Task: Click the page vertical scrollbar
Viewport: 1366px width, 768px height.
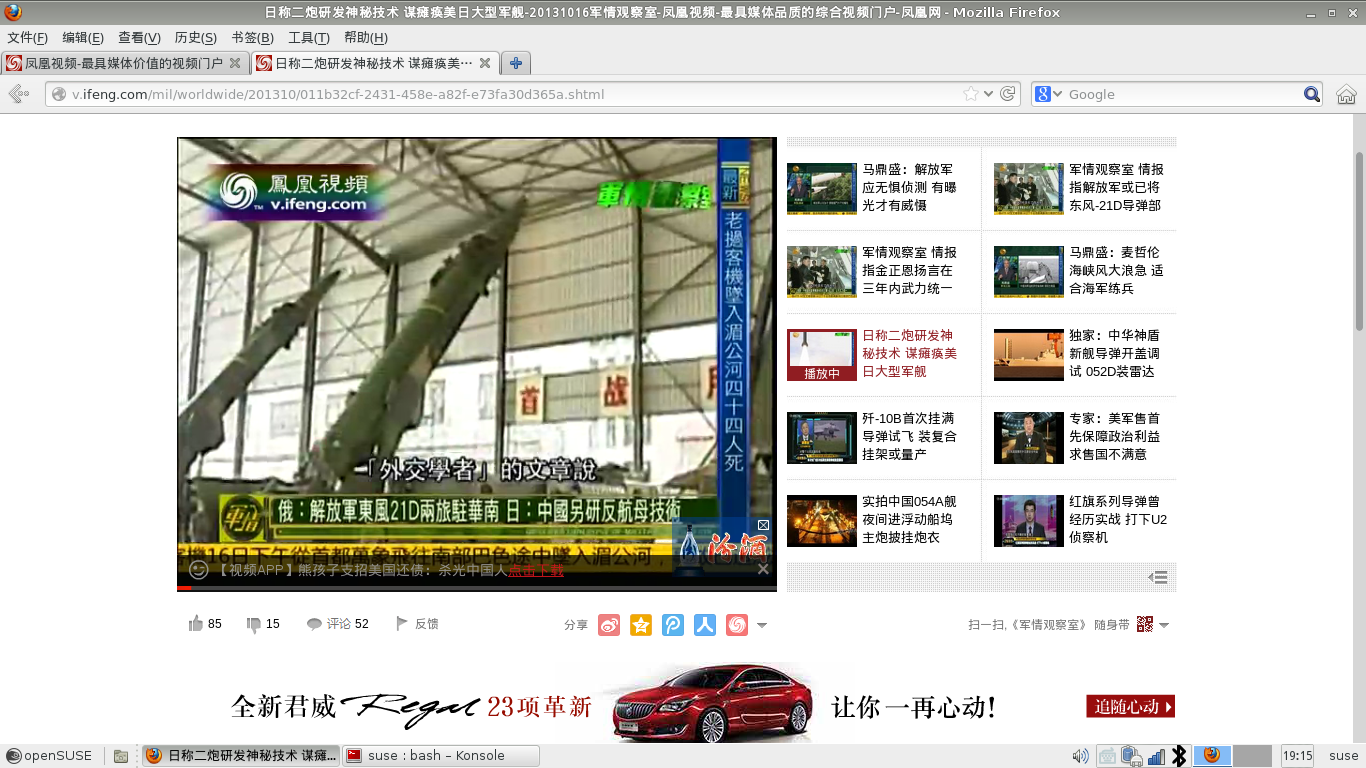Action: pos(1359,239)
